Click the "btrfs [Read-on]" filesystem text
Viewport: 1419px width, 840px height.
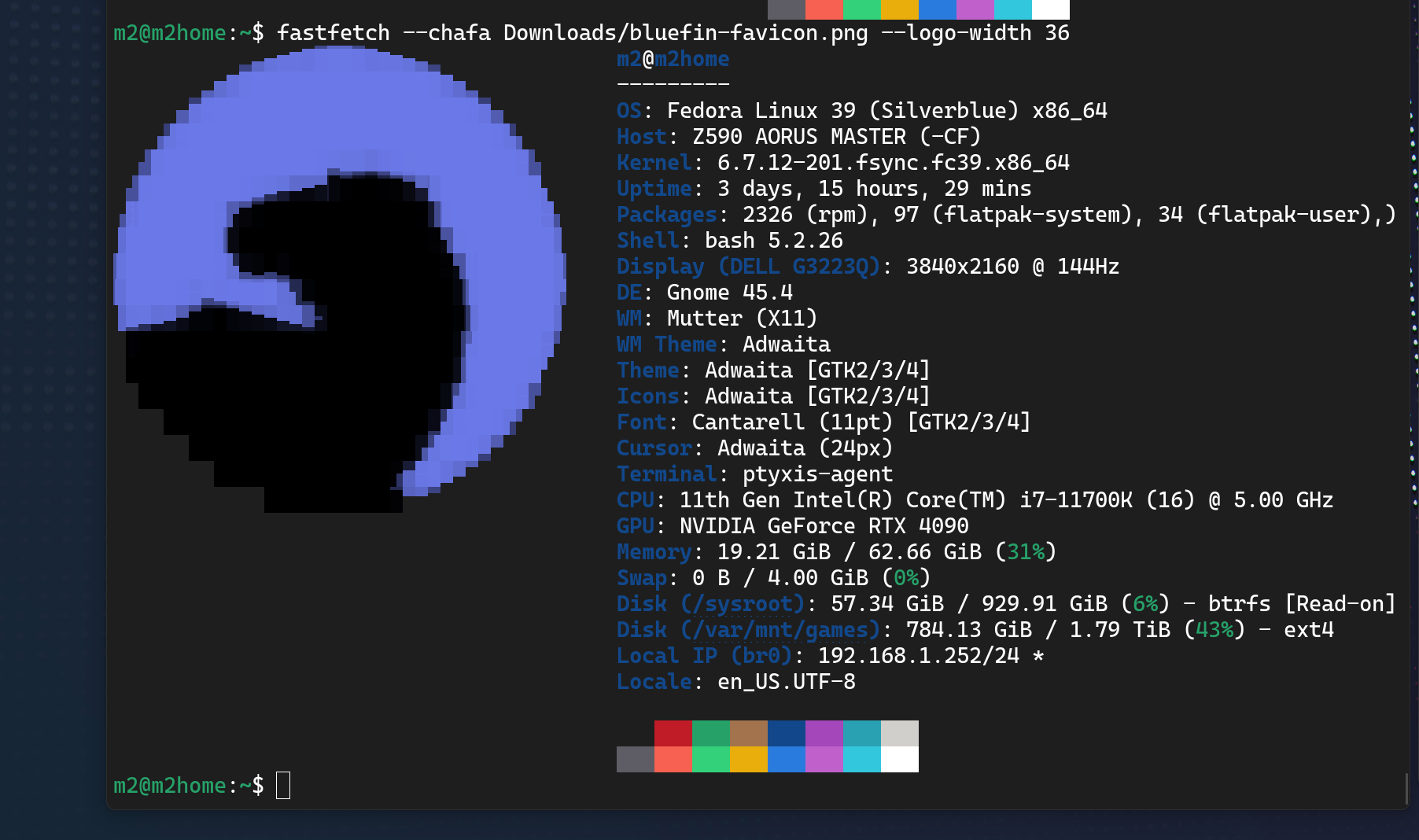tap(1303, 604)
